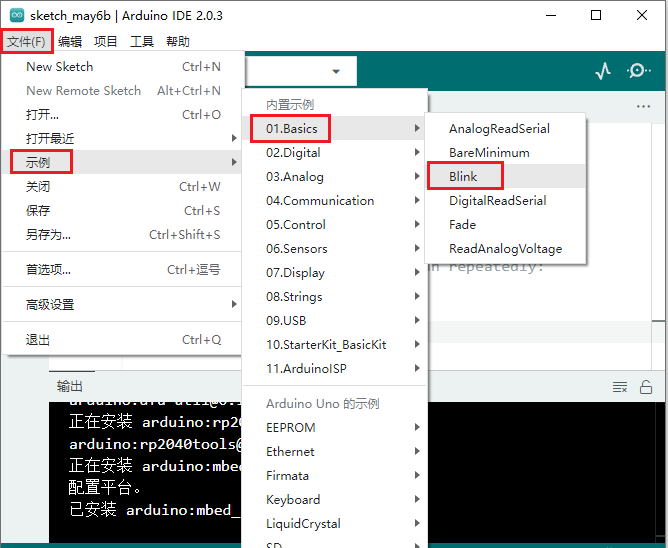Open the ReadAnalogVoltage example

click(x=506, y=248)
